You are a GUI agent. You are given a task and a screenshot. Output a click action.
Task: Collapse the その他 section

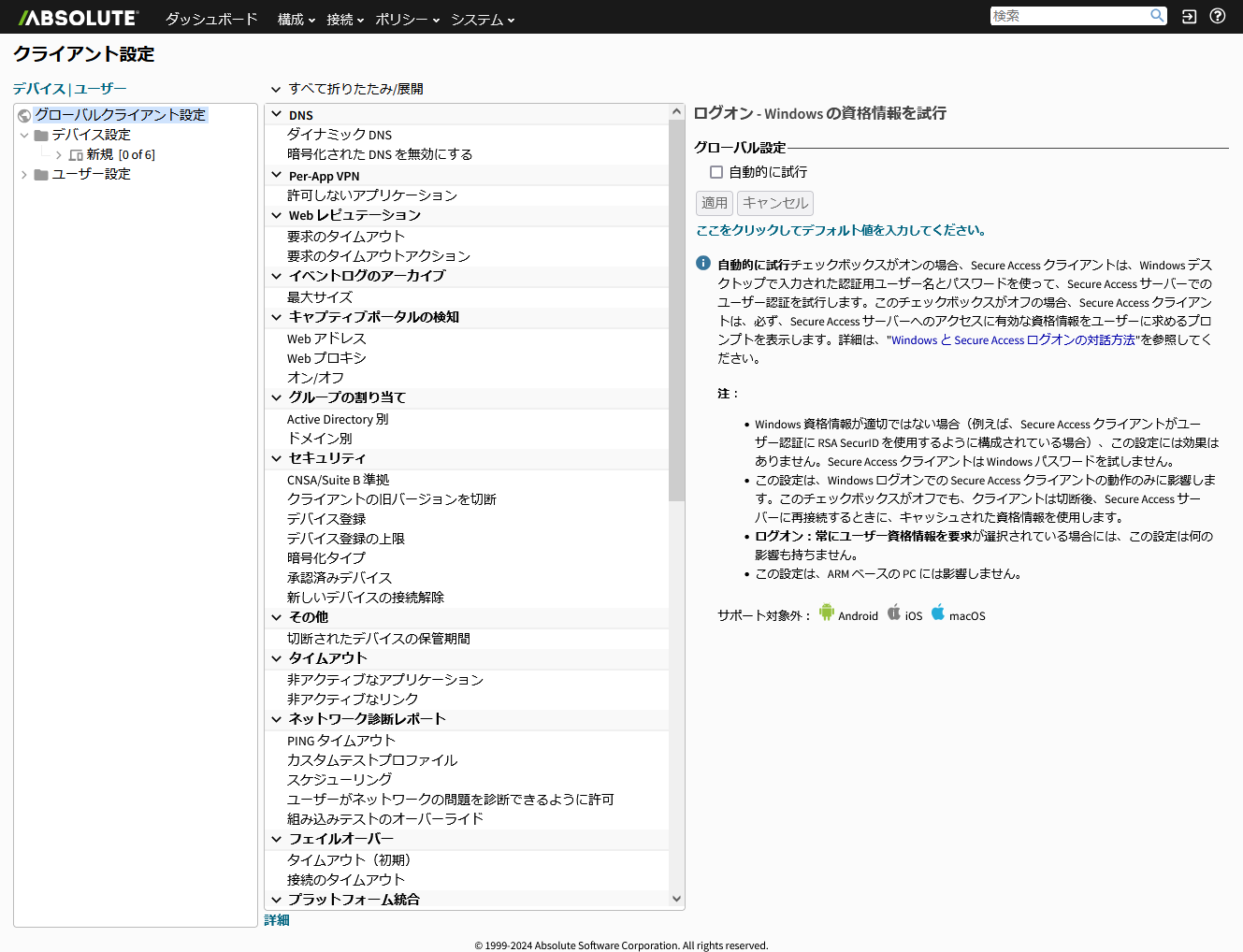pyautogui.click(x=276, y=617)
